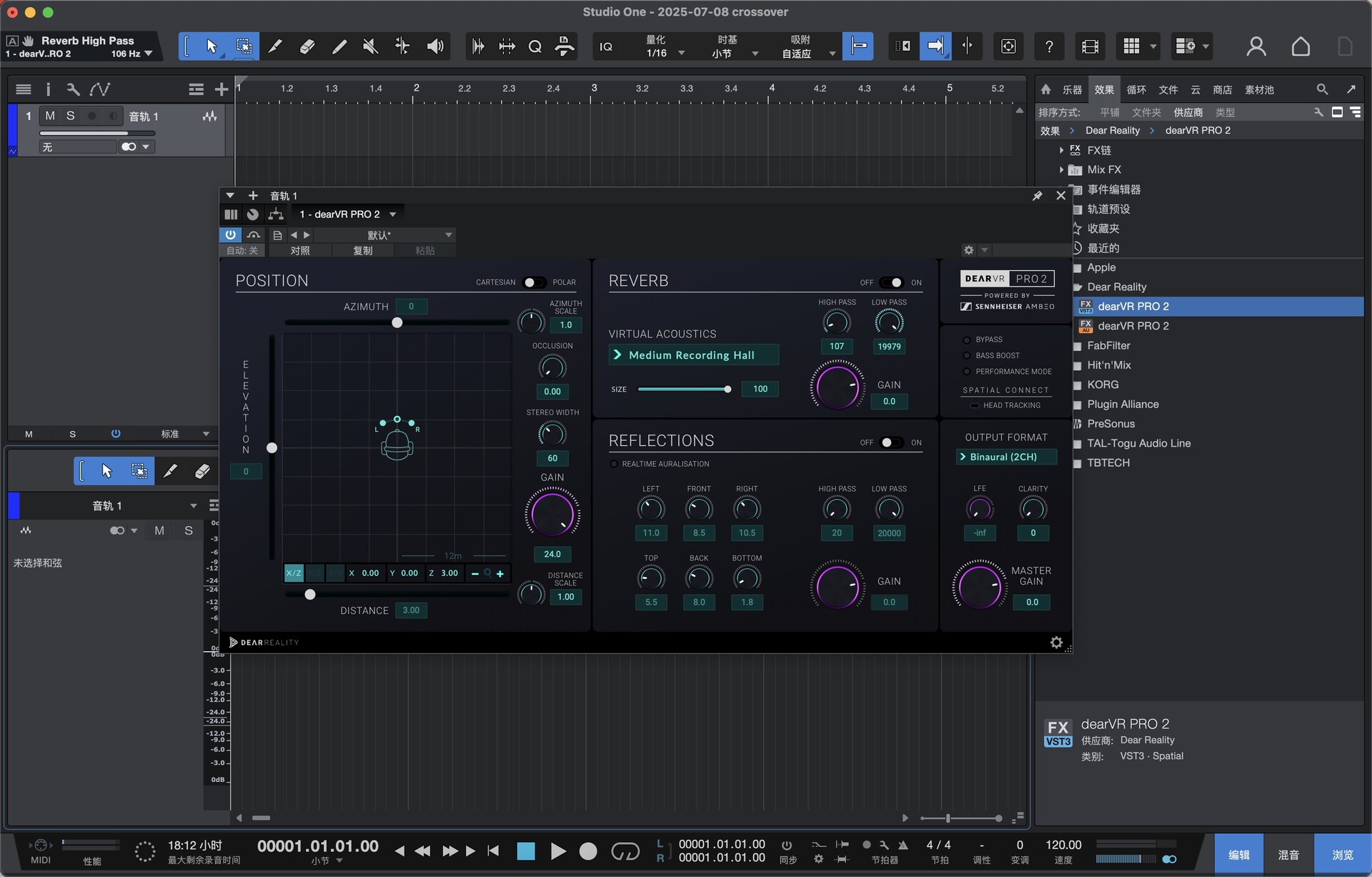Select FabFilter vendor folder in browser
The image size is (1372, 877).
[1108, 345]
